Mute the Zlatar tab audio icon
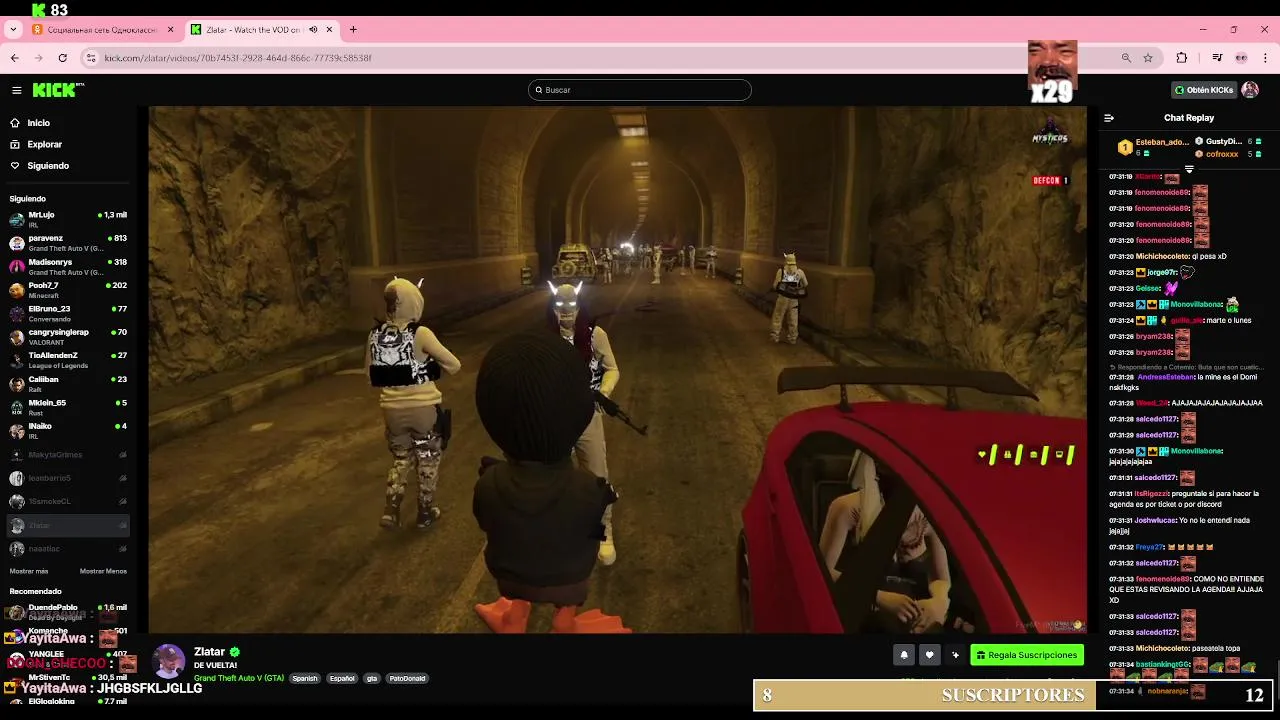This screenshot has width=1280, height=720. [313, 30]
